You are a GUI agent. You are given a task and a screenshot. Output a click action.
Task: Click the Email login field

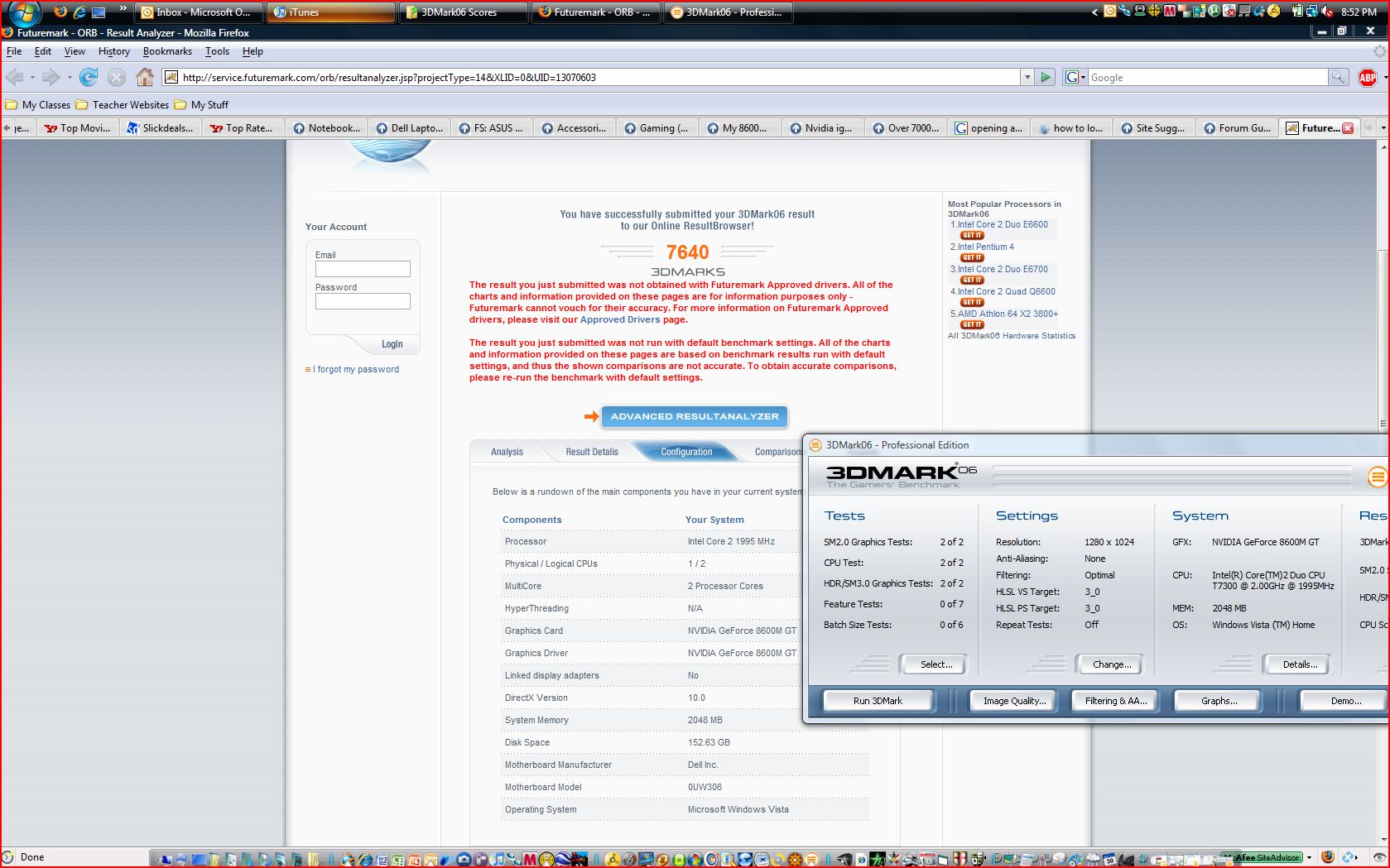point(363,269)
